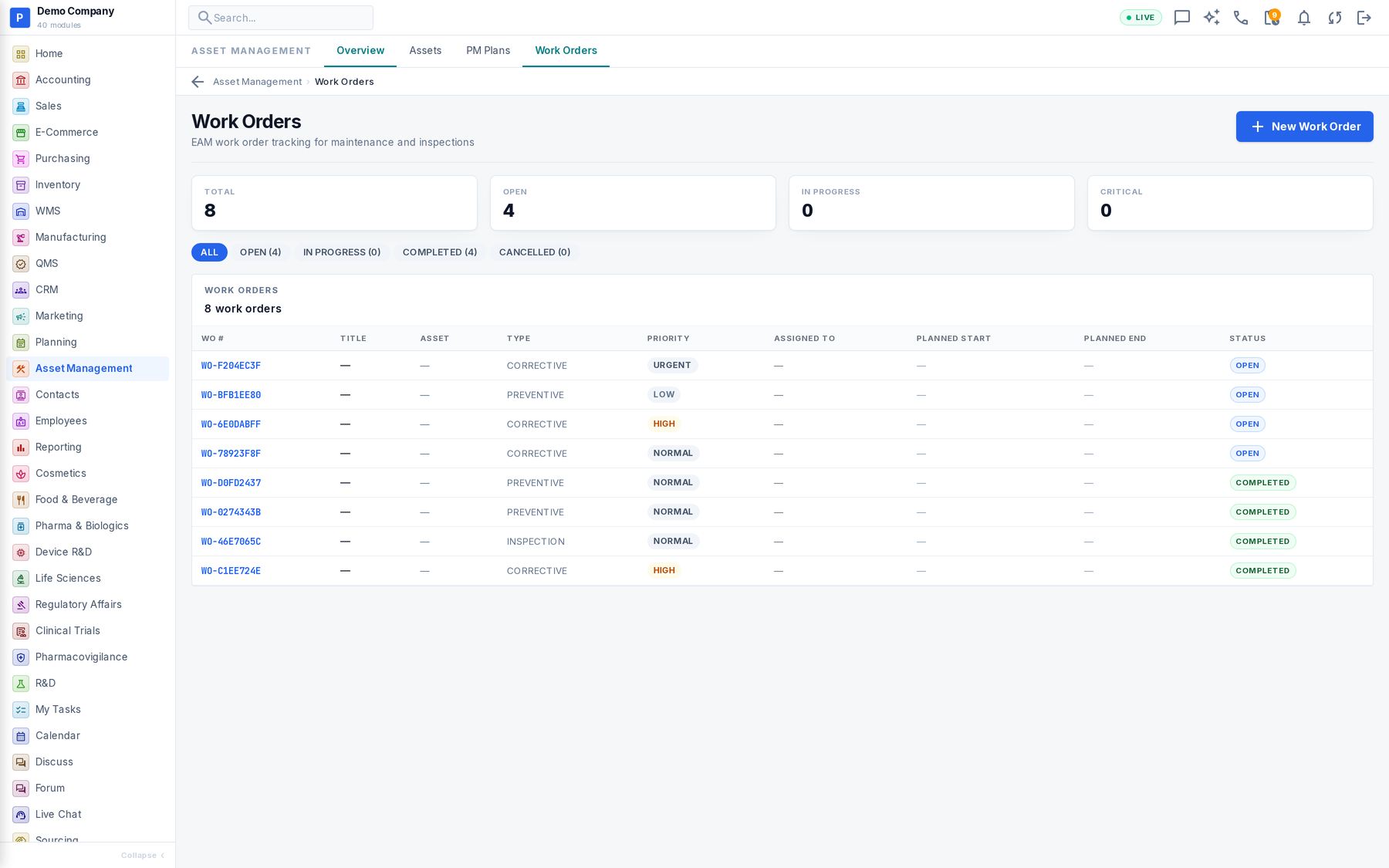Open Clinical Trials in the sidebar

[87, 631]
